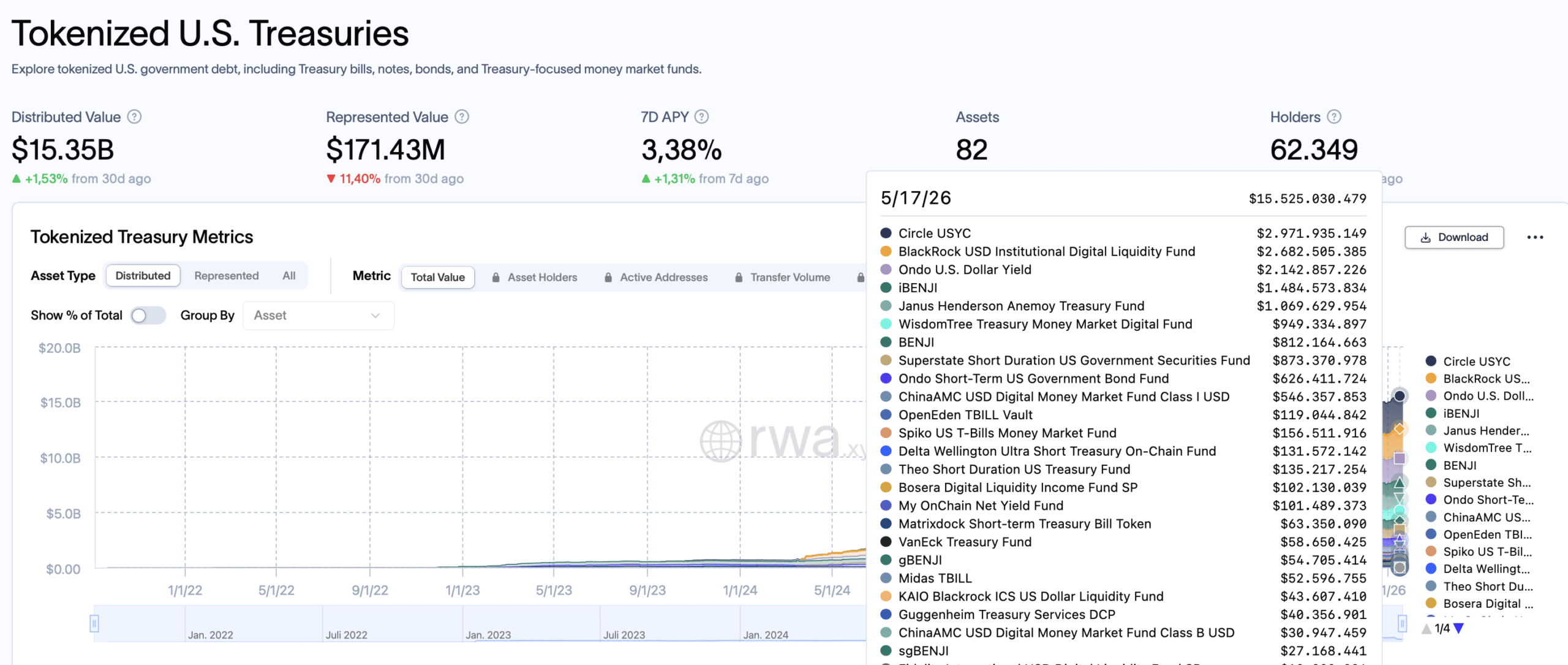
Task: Click the lock icon beside Transfer Volume
Action: point(739,277)
